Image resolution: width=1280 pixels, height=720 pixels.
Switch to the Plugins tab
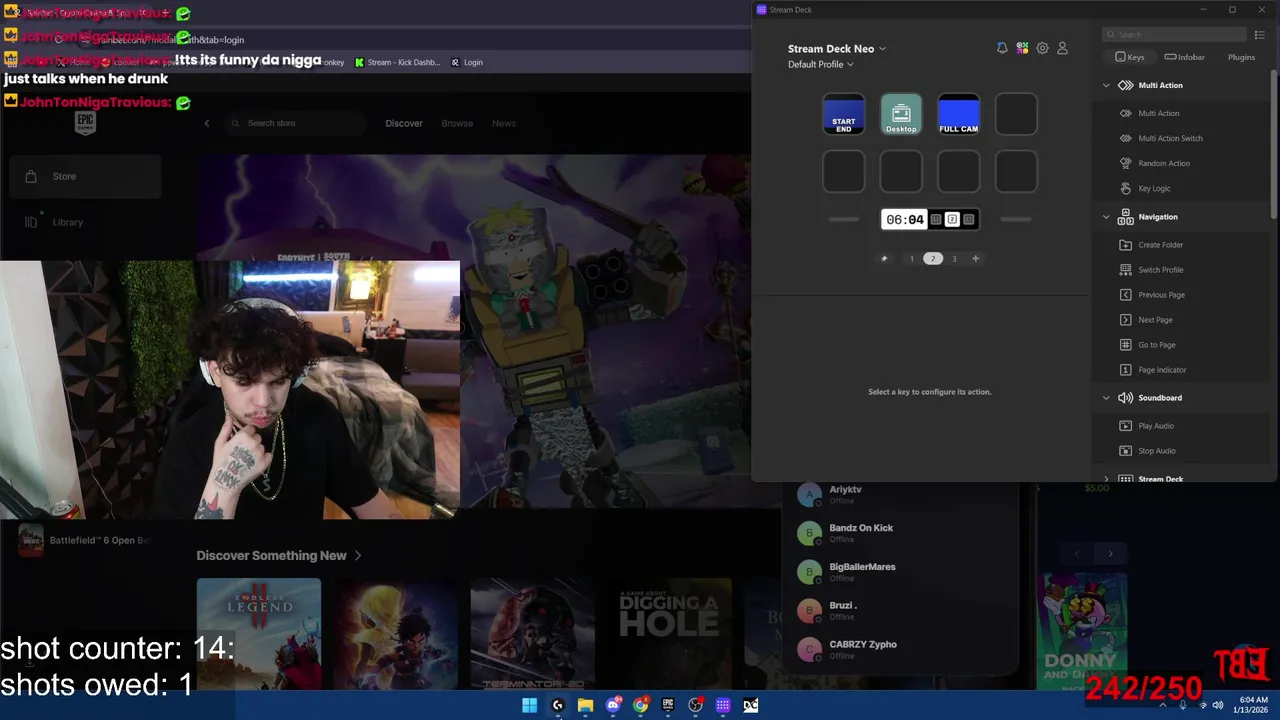click(1241, 57)
